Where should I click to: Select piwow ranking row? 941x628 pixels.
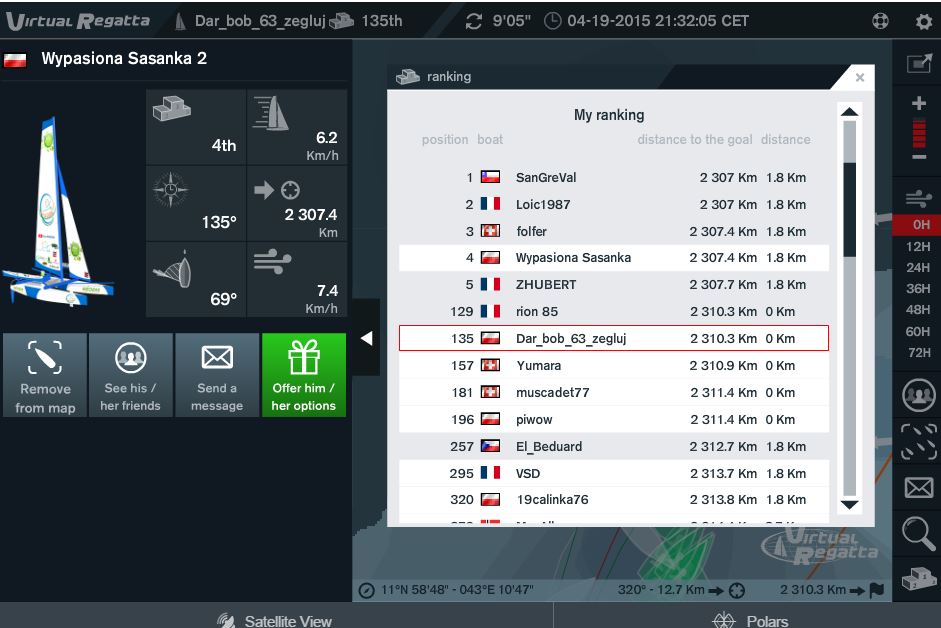[x=614, y=419]
